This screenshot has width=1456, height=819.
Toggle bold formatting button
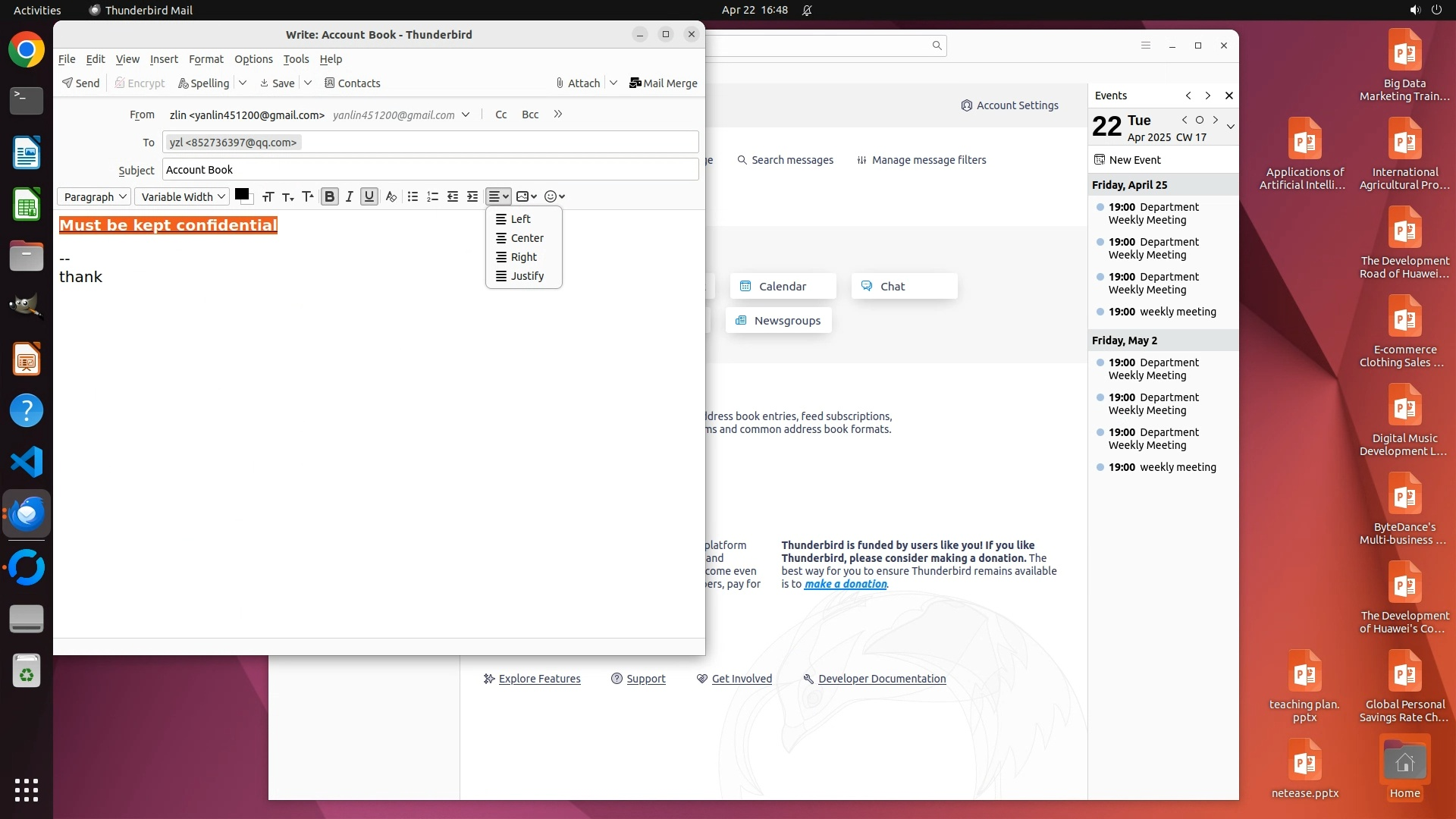click(x=329, y=196)
